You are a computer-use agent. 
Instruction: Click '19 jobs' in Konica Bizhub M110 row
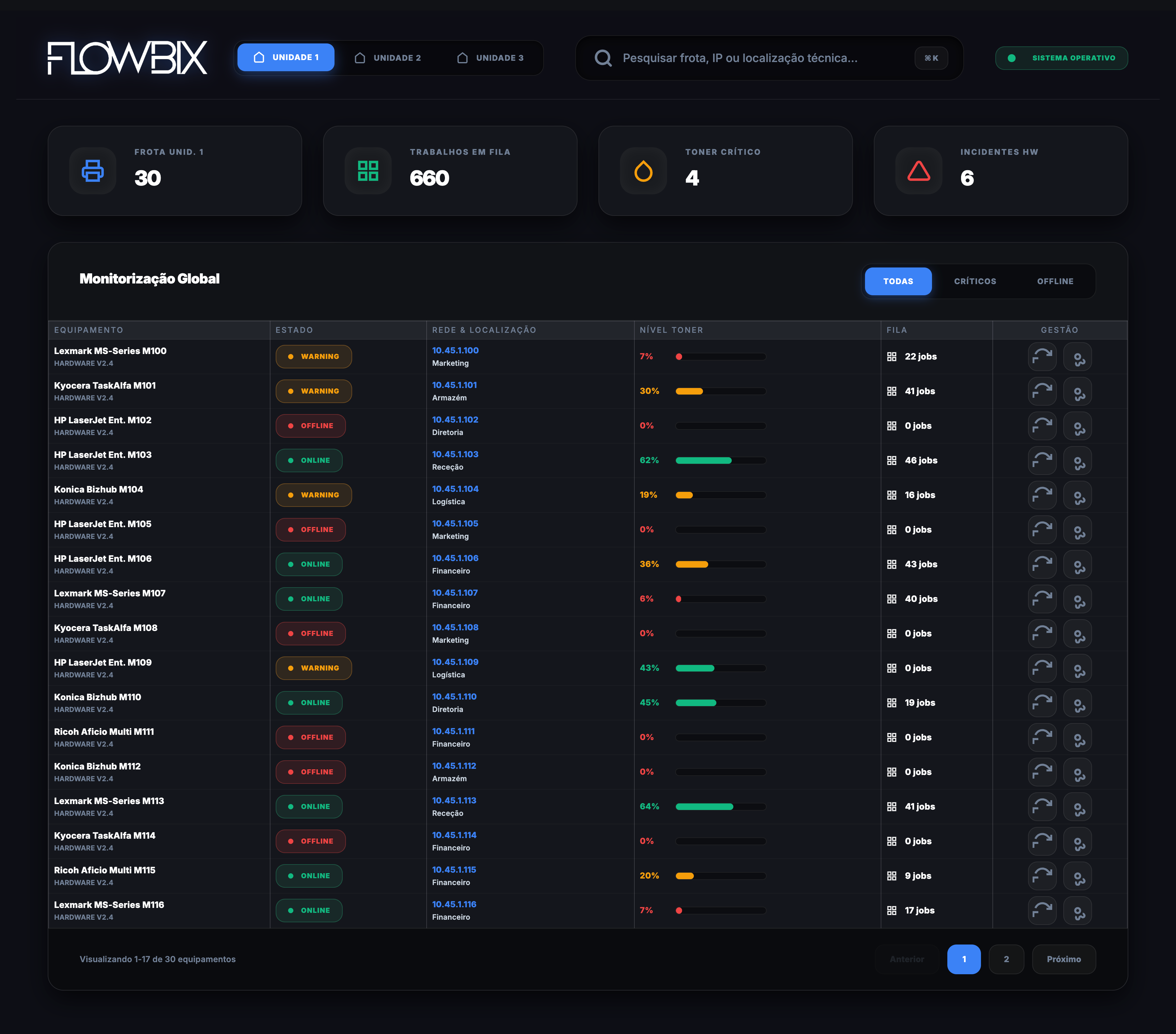coord(919,703)
